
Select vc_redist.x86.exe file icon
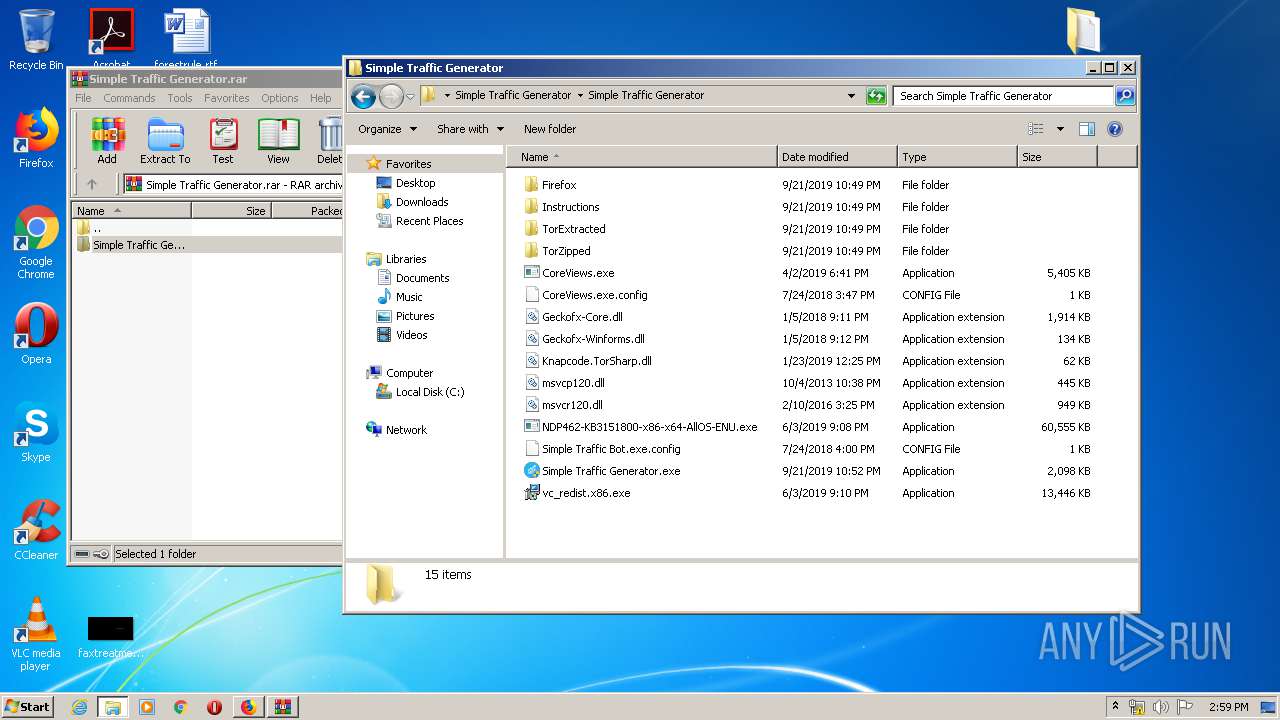pos(532,493)
